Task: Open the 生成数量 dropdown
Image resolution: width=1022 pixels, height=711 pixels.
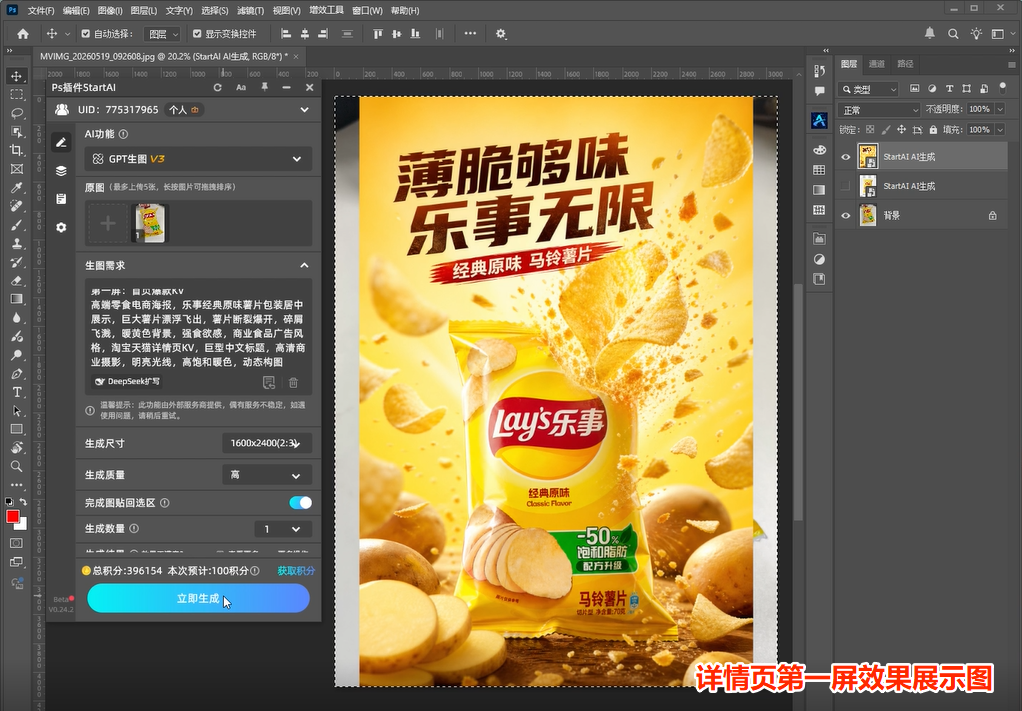Action: [x=283, y=529]
